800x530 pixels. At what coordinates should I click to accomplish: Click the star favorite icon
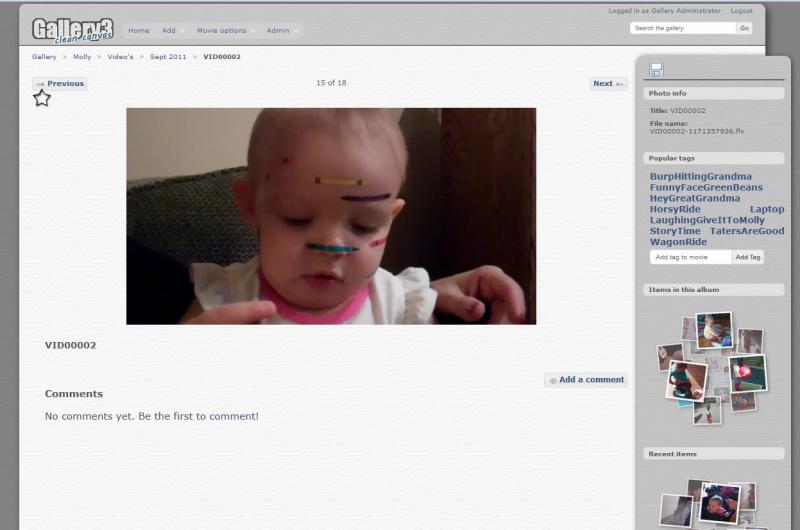41,98
